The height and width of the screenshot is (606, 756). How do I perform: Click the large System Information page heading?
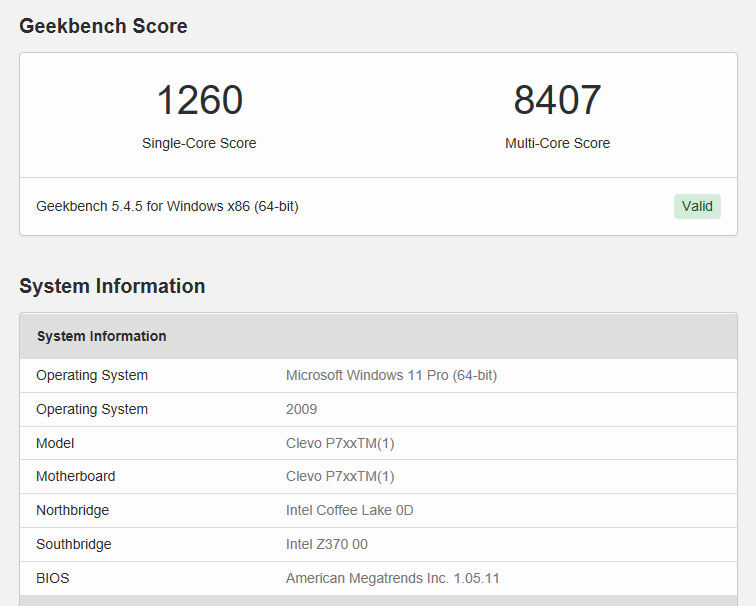[112, 286]
